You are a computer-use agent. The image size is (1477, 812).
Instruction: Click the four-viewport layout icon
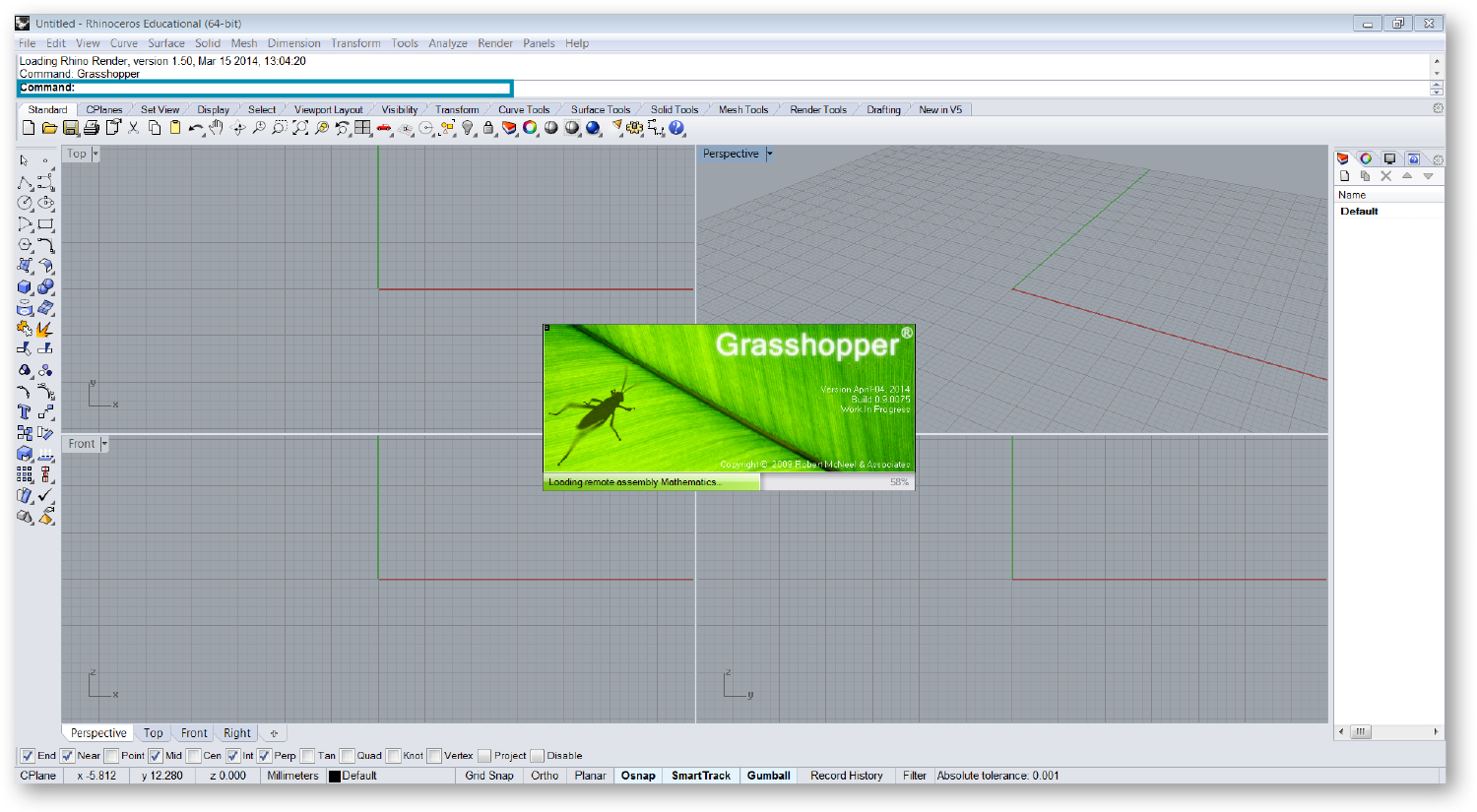(363, 128)
